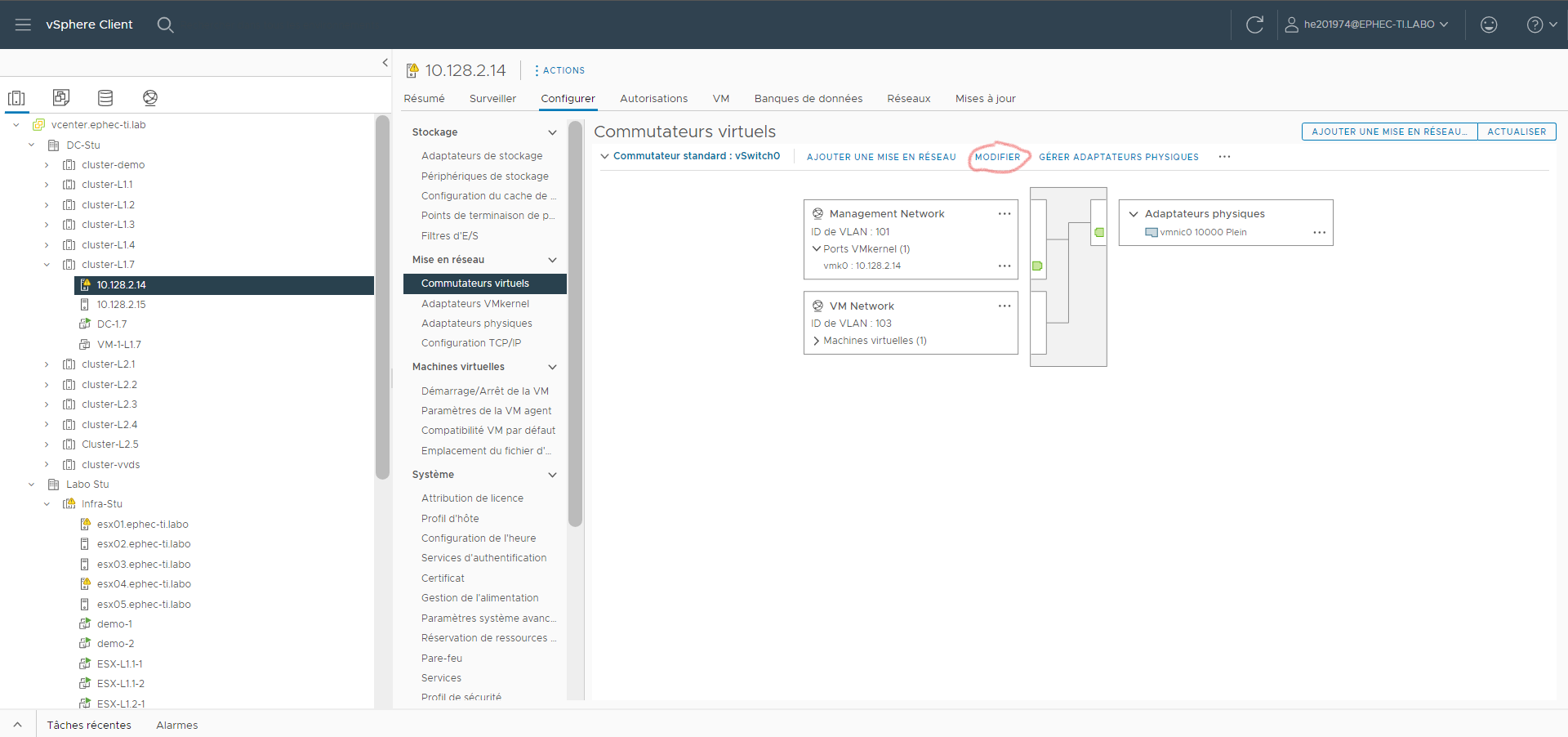This screenshot has width=1568, height=737.
Task: Open the hamburger navigation menu
Action: (x=23, y=25)
